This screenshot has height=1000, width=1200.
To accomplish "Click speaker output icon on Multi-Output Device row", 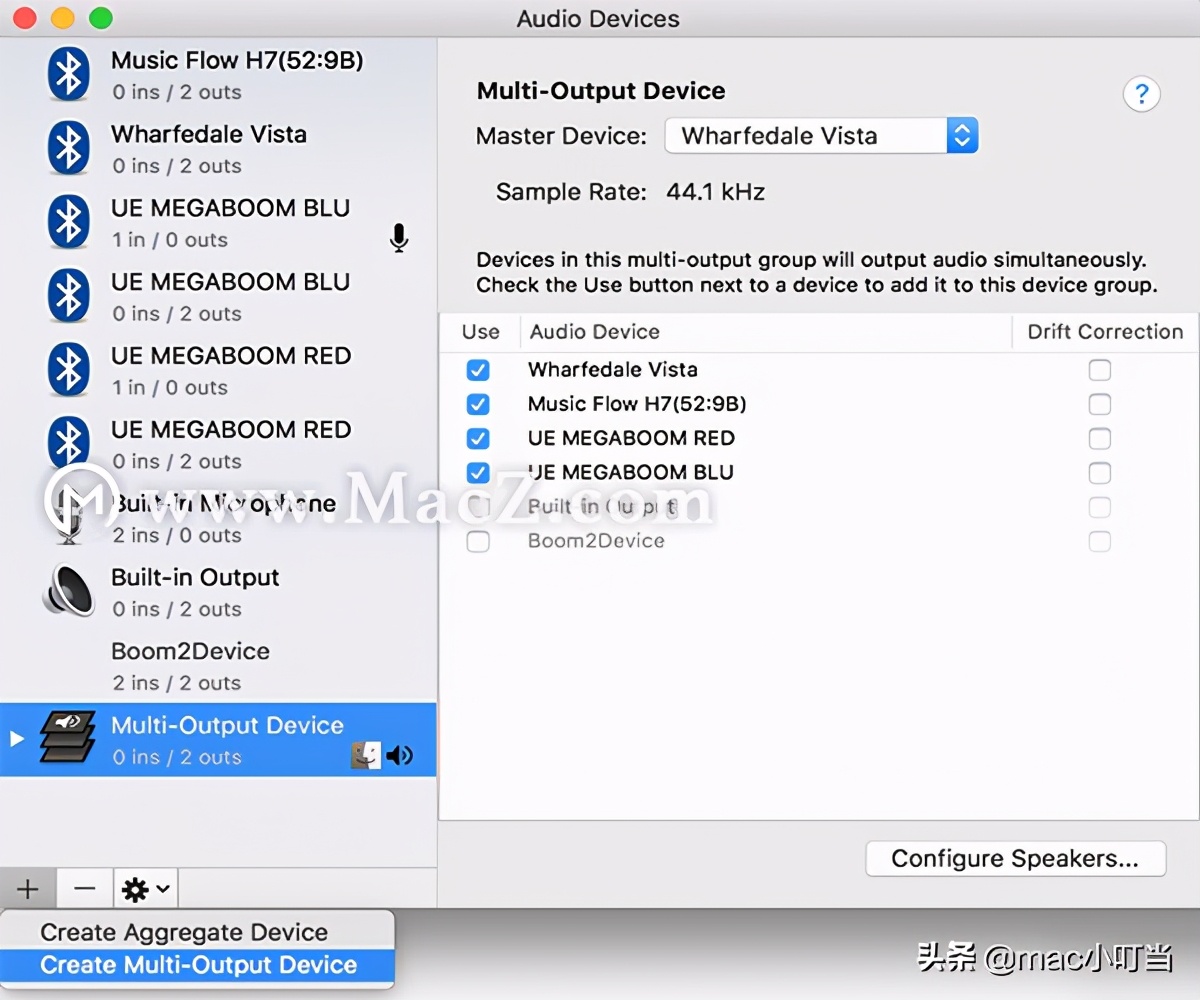I will tap(400, 755).
